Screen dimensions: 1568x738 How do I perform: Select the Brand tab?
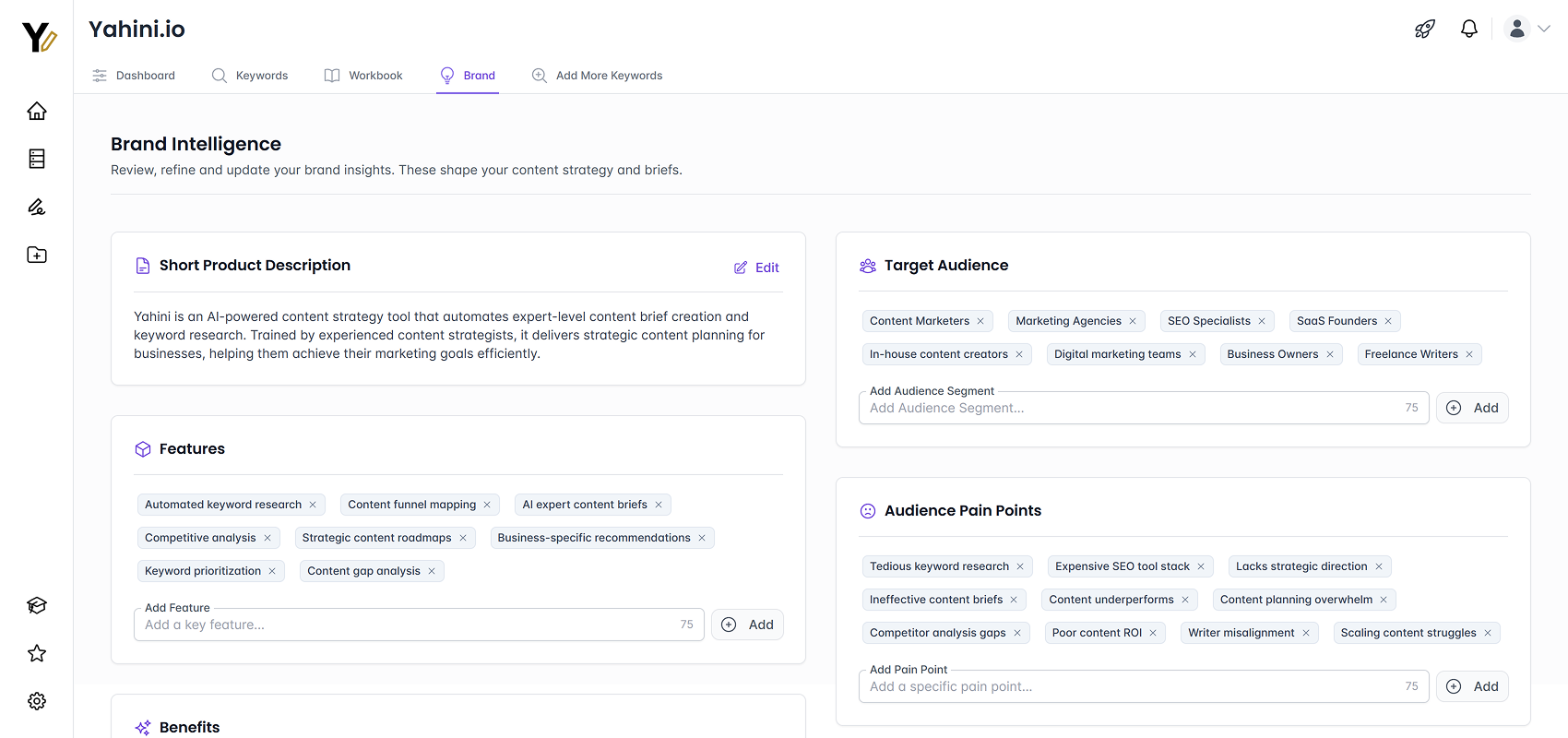(468, 76)
